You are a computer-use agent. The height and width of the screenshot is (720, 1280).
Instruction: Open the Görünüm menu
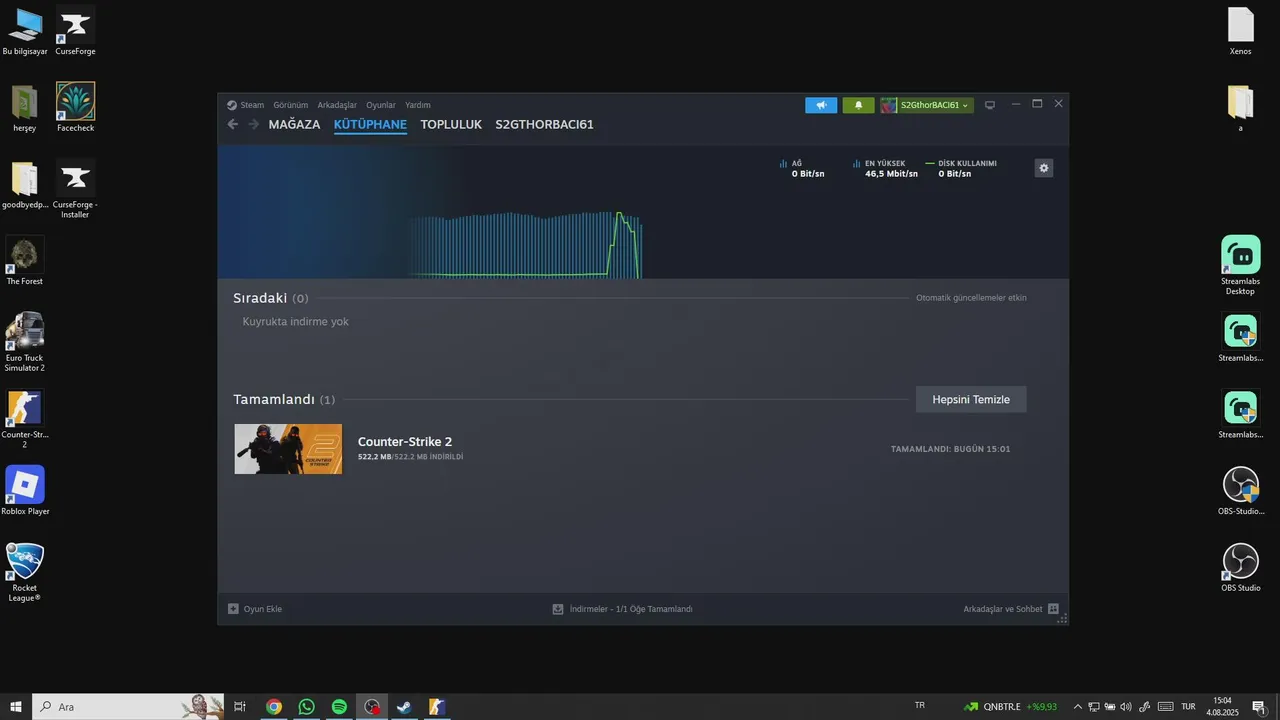point(290,105)
